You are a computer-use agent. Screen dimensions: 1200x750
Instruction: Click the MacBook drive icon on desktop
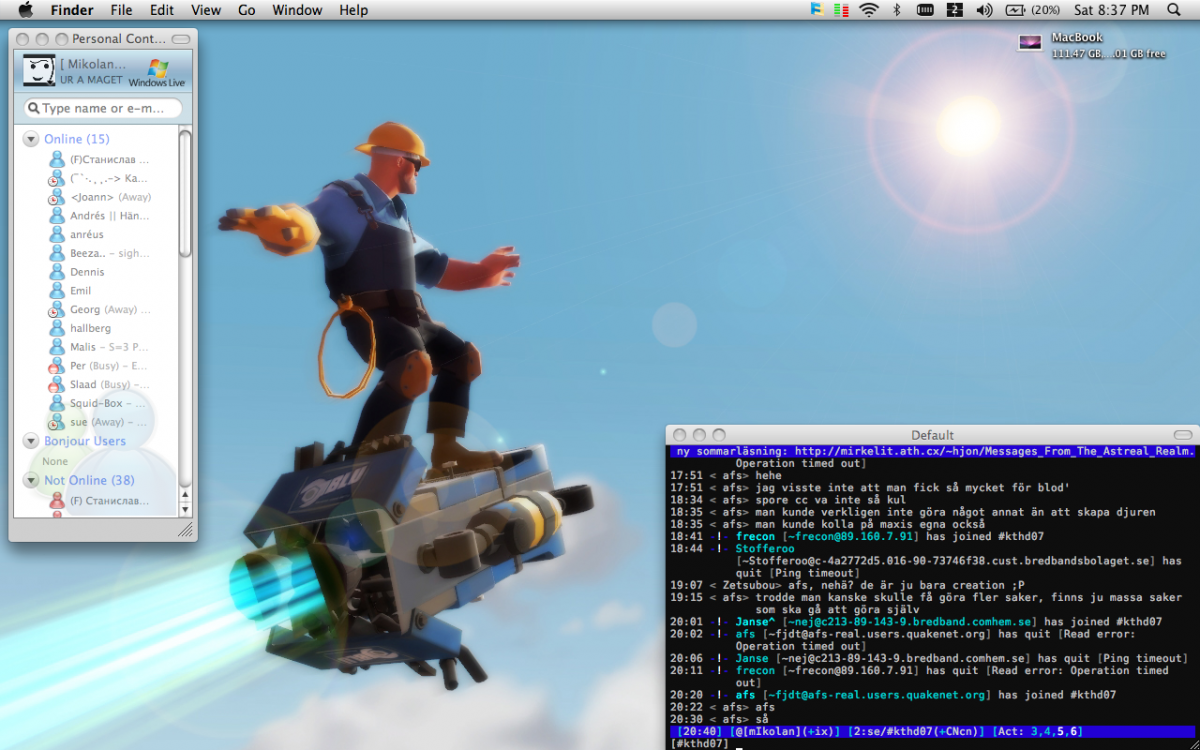tap(1030, 42)
